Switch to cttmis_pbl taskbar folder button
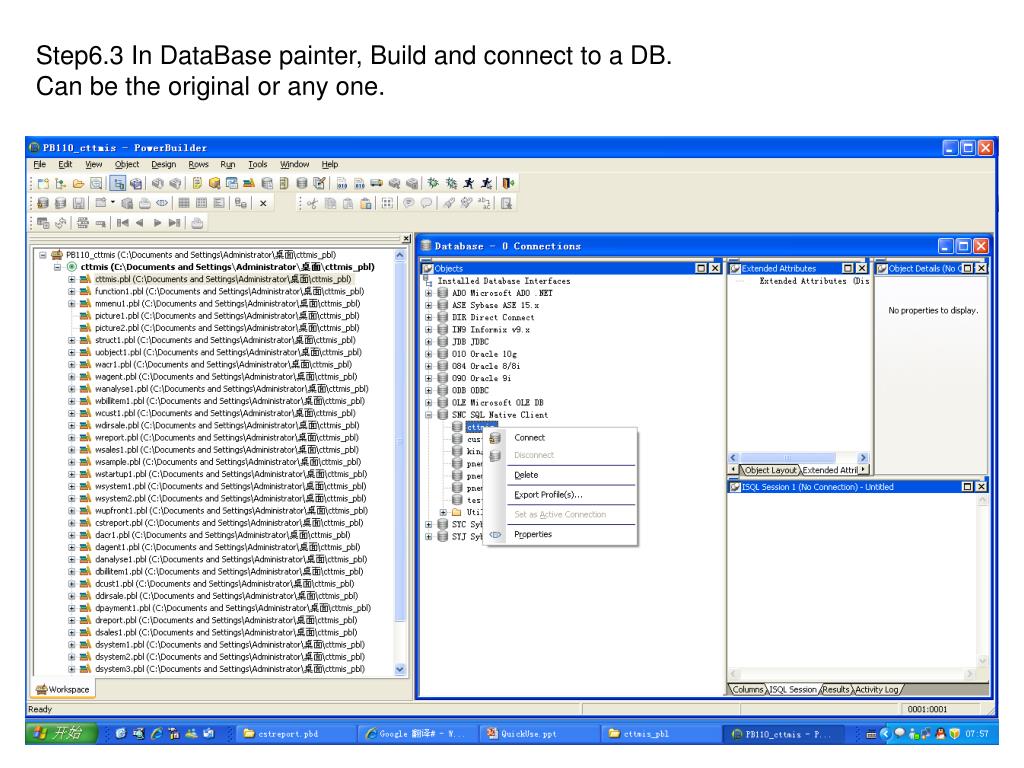The width and height of the screenshot is (1024, 768). pyautogui.click(x=660, y=733)
